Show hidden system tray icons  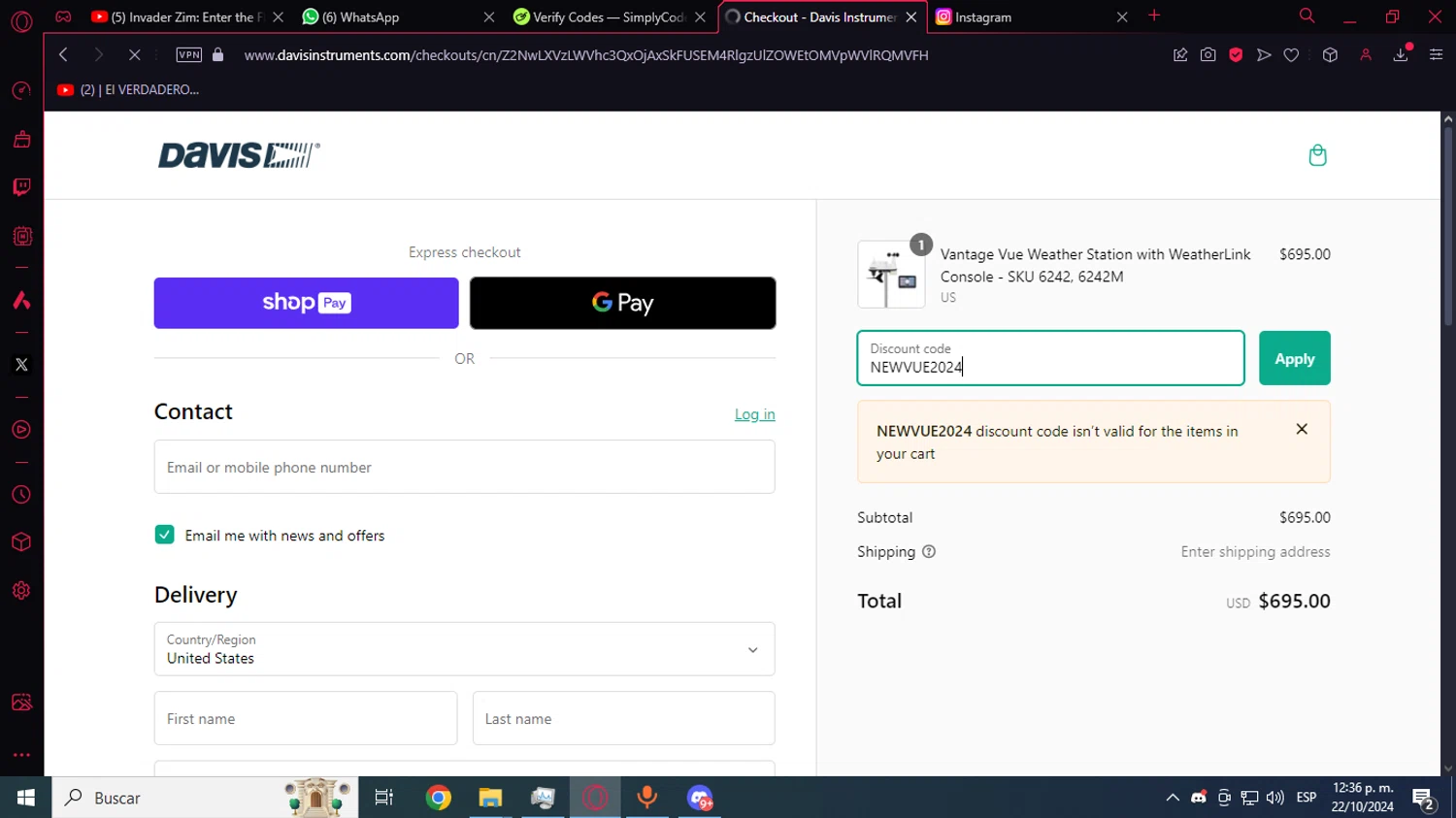[x=1173, y=798]
